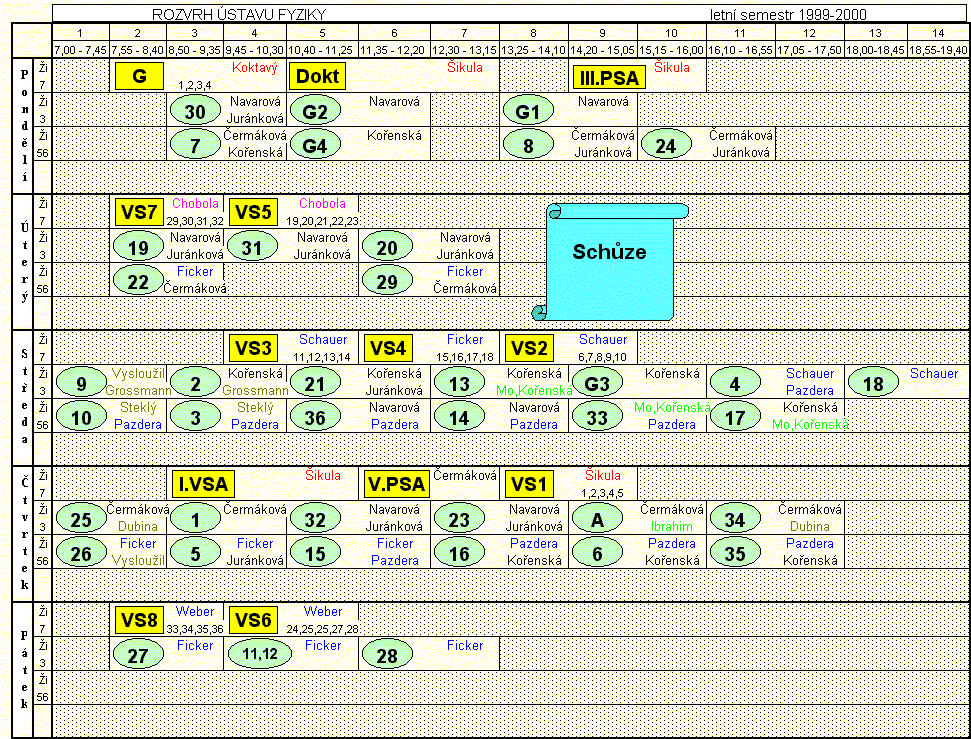Viewport: 971px width, 739px height.
Task: Select oval group badge 24
Action: (667, 146)
